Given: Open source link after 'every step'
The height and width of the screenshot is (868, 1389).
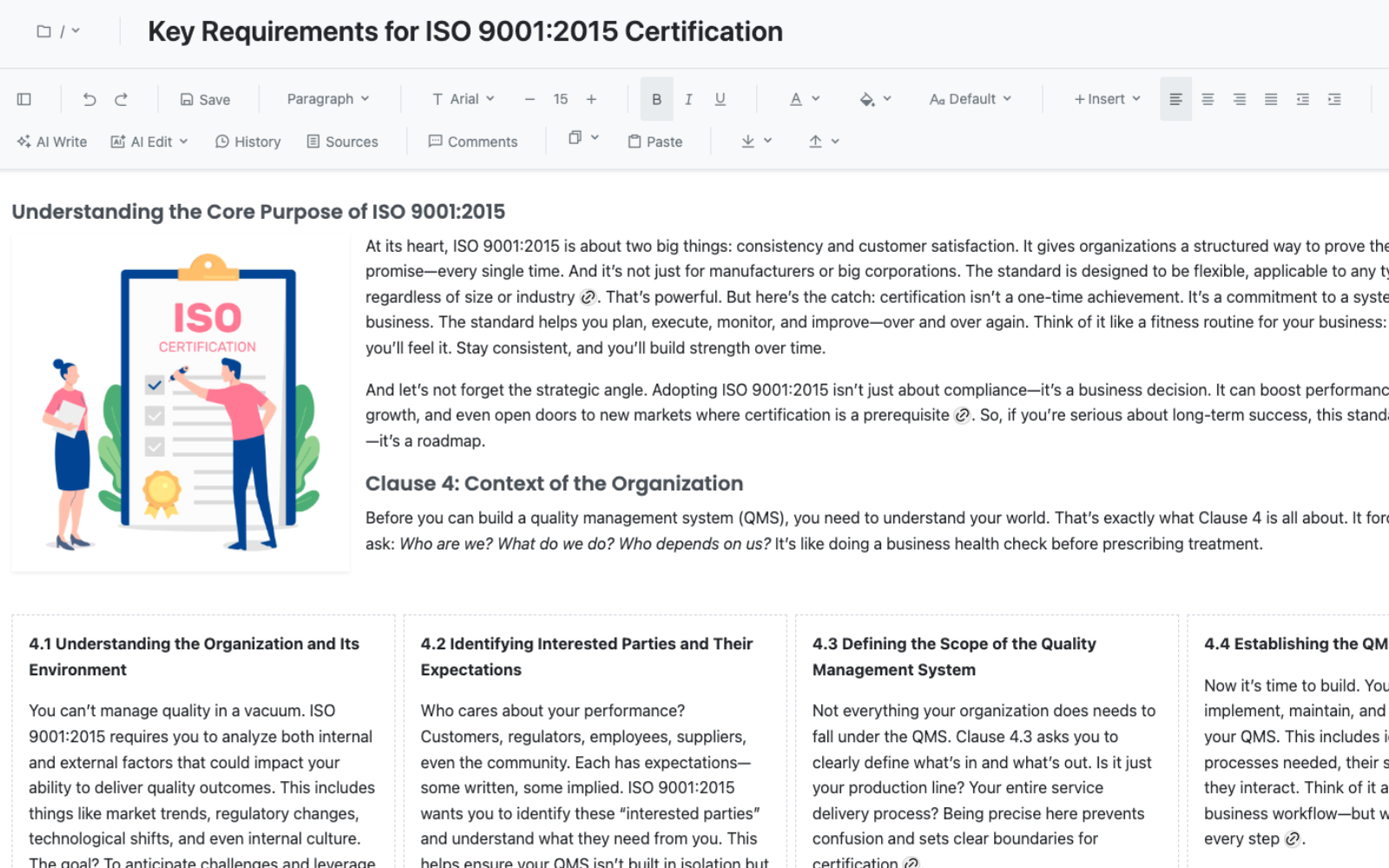Looking at the screenshot, I should tap(1293, 838).
